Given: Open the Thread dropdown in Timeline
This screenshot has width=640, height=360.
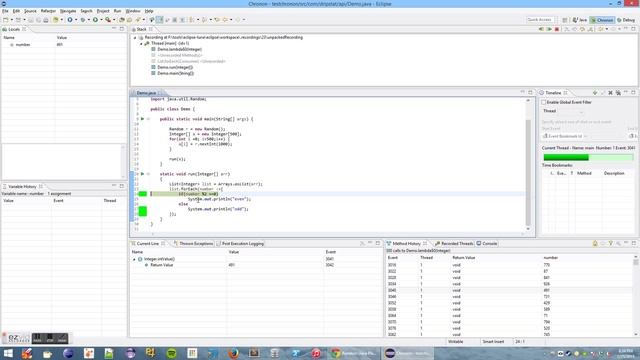Looking at the screenshot, I should click(x=570, y=111).
